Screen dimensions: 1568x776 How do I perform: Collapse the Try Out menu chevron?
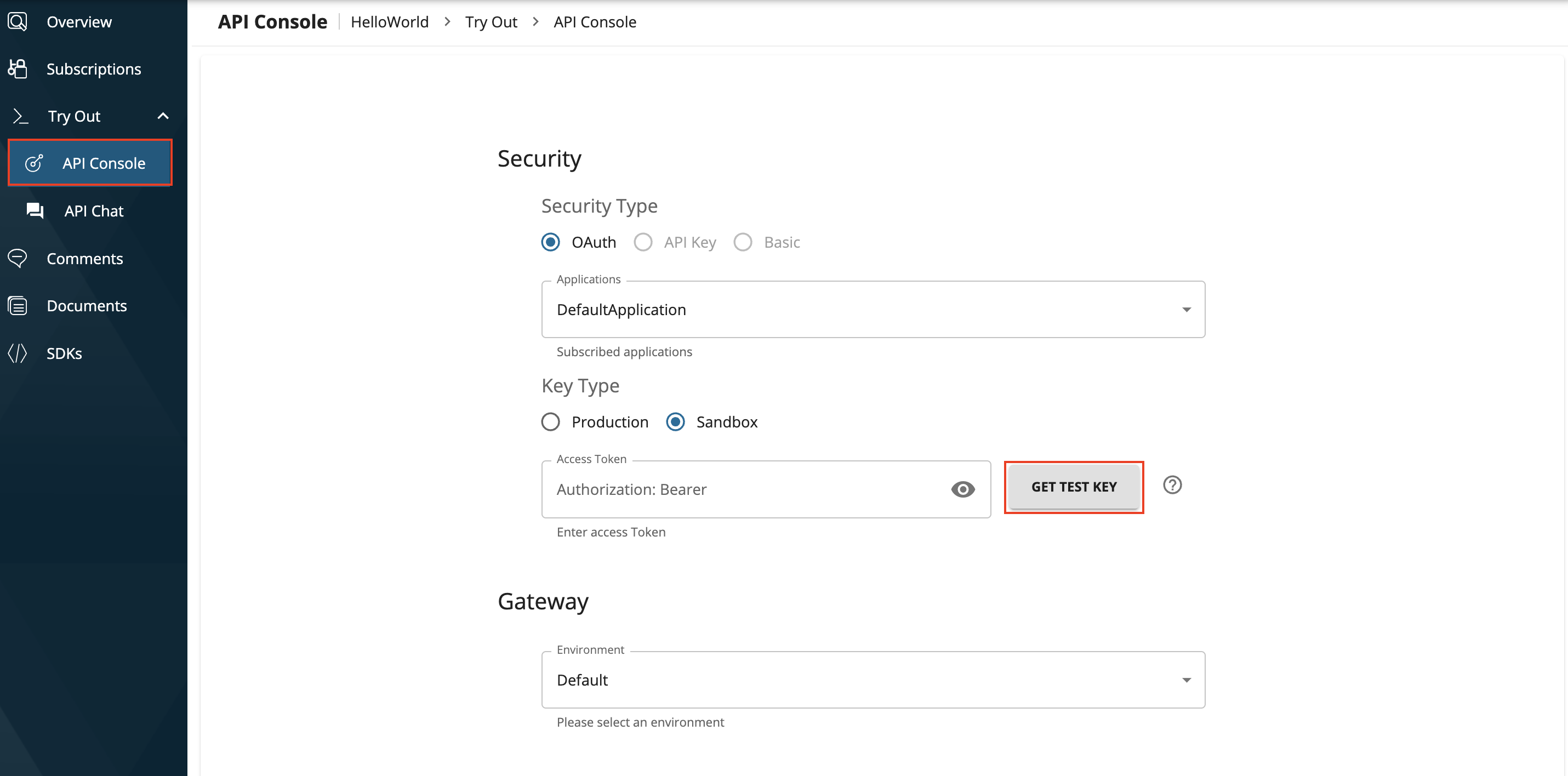pos(163,116)
